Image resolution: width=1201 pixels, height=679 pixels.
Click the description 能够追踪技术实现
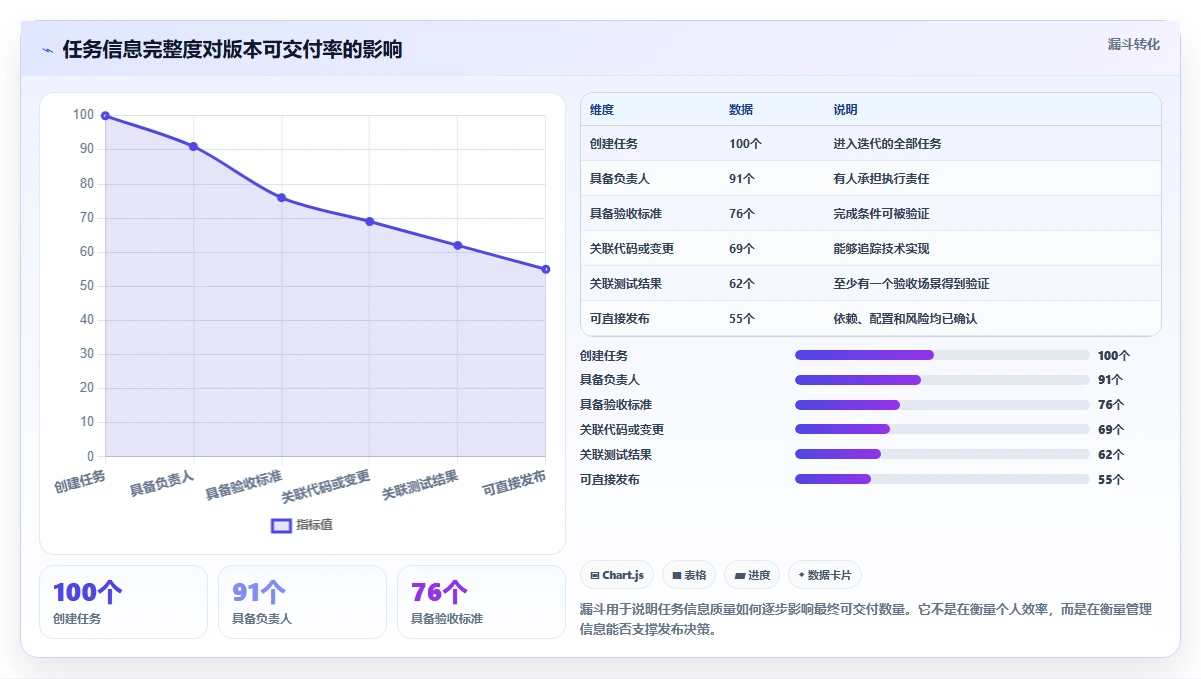[x=881, y=249]
